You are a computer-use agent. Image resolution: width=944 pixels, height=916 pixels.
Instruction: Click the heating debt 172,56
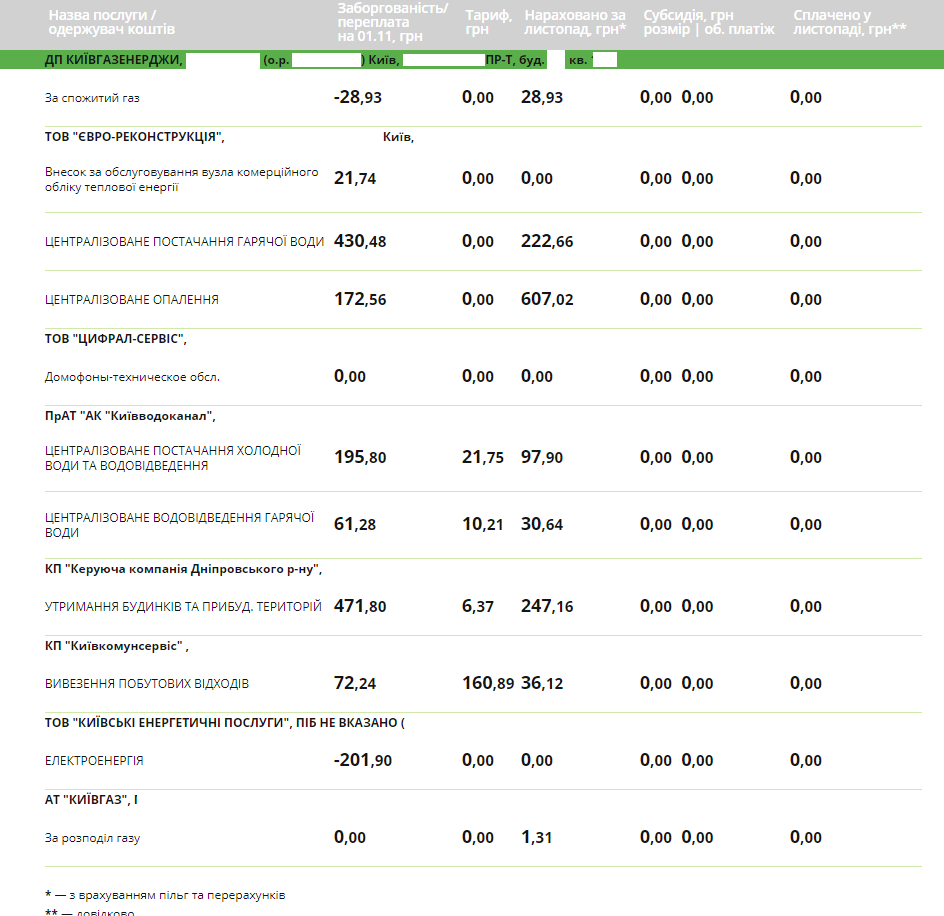click(x=360, y=299)
